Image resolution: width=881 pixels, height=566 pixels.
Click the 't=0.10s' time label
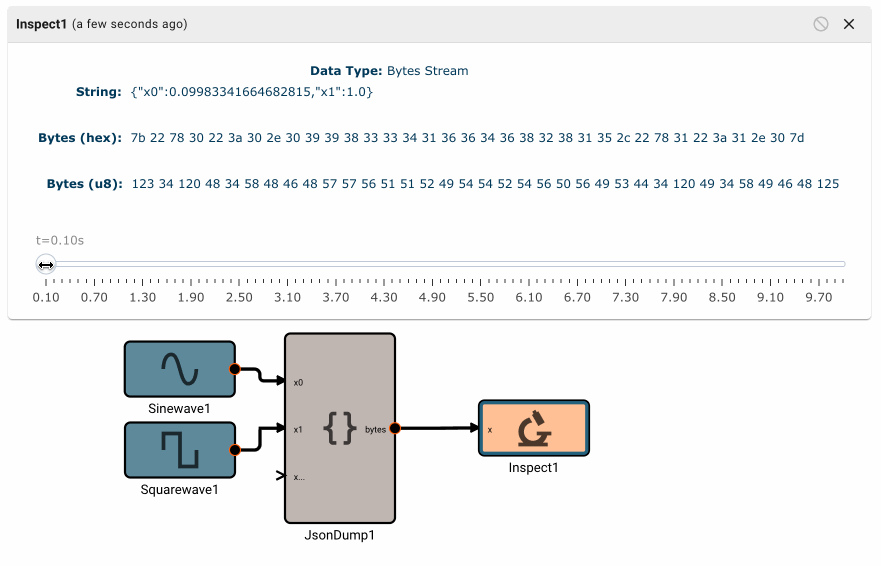(60, 241)
